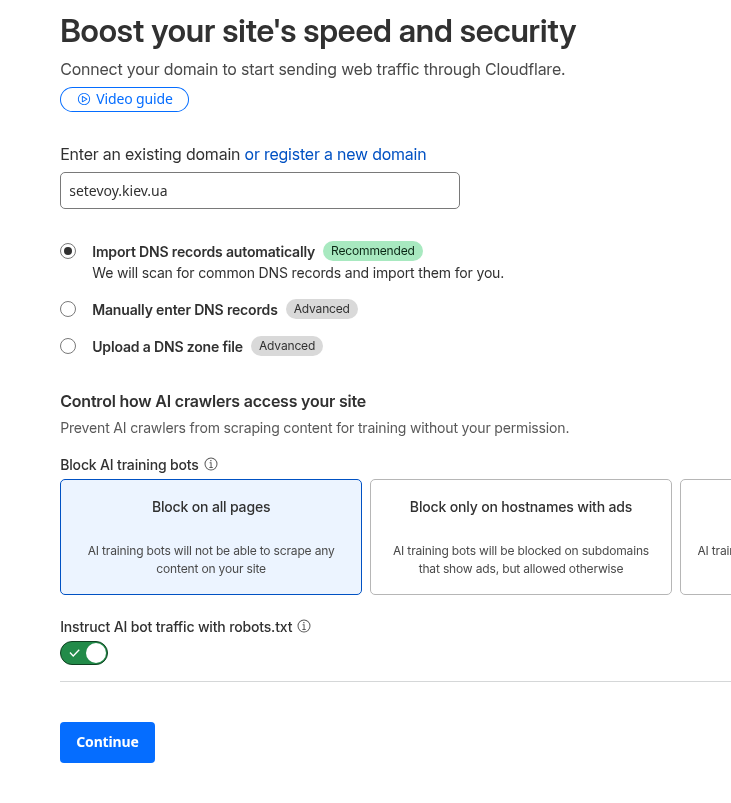This screenshot has height=803, width=731.
Task: Open the Video guide text label
Action: tap(134, 99)
